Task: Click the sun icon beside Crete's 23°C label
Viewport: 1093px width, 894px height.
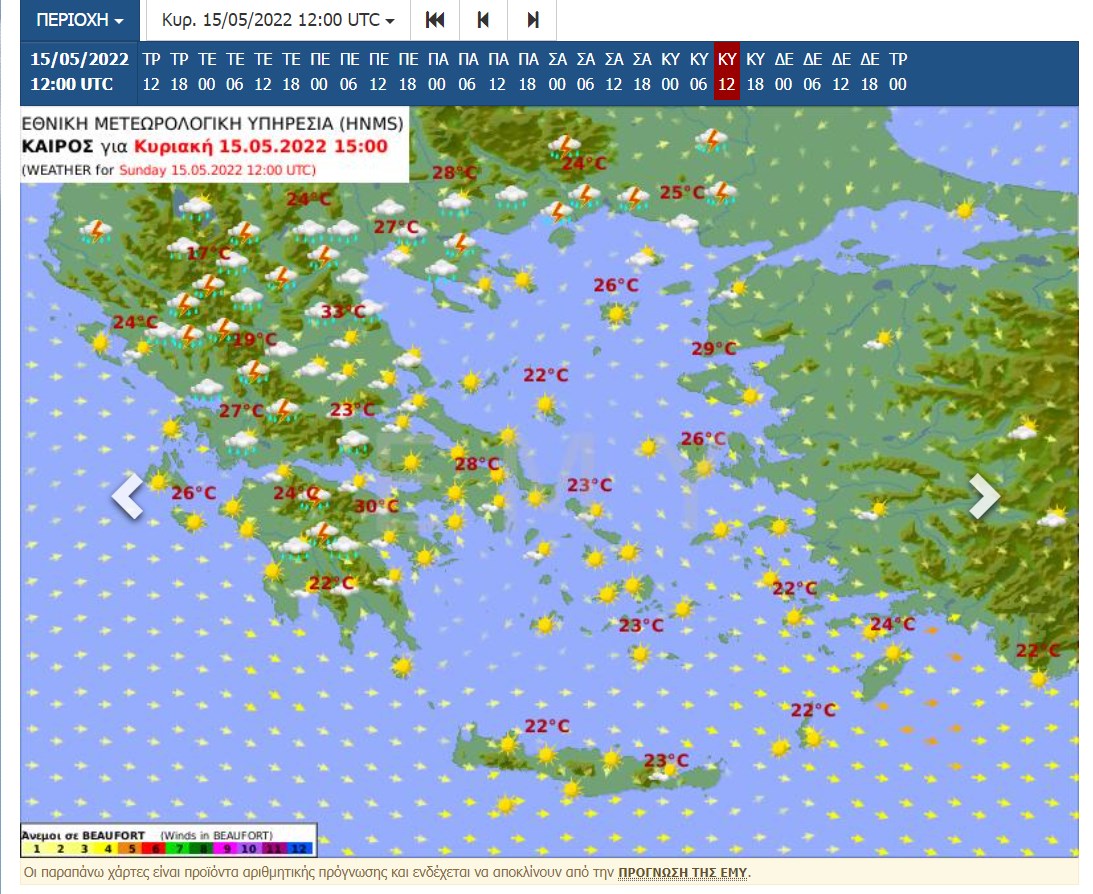Action: tap(671, 769)
